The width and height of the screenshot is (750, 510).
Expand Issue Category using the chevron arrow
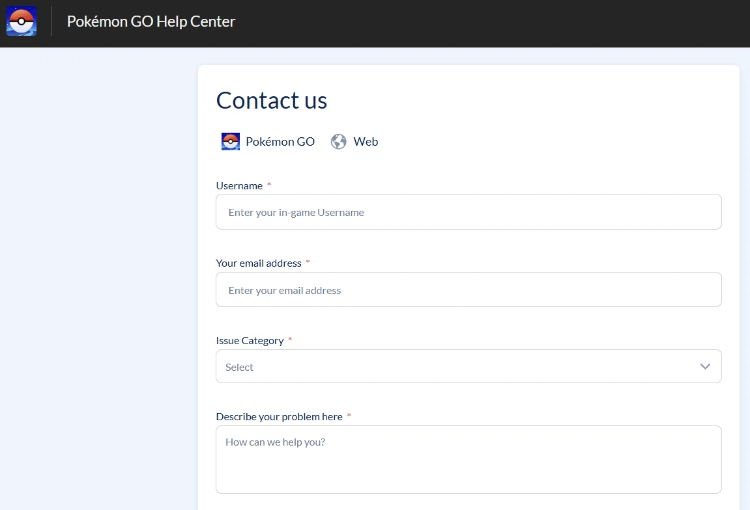pos(705,366)
